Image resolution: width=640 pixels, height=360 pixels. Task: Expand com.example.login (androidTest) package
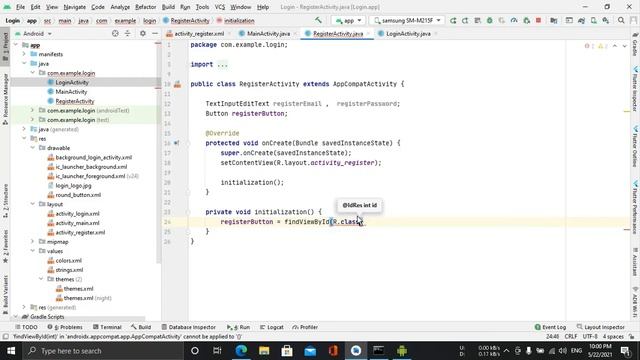point(33,111)
